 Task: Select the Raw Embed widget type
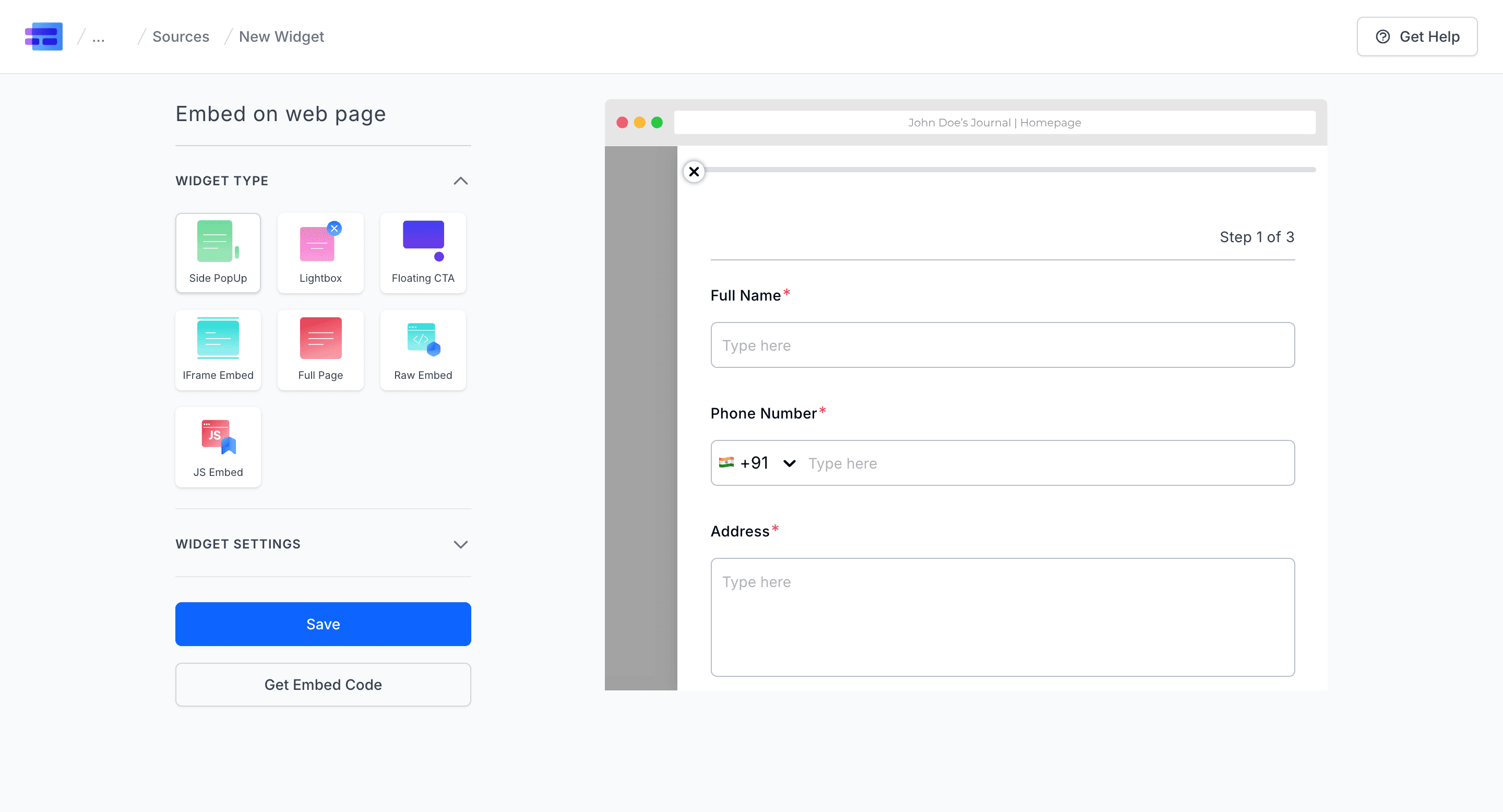423,350
